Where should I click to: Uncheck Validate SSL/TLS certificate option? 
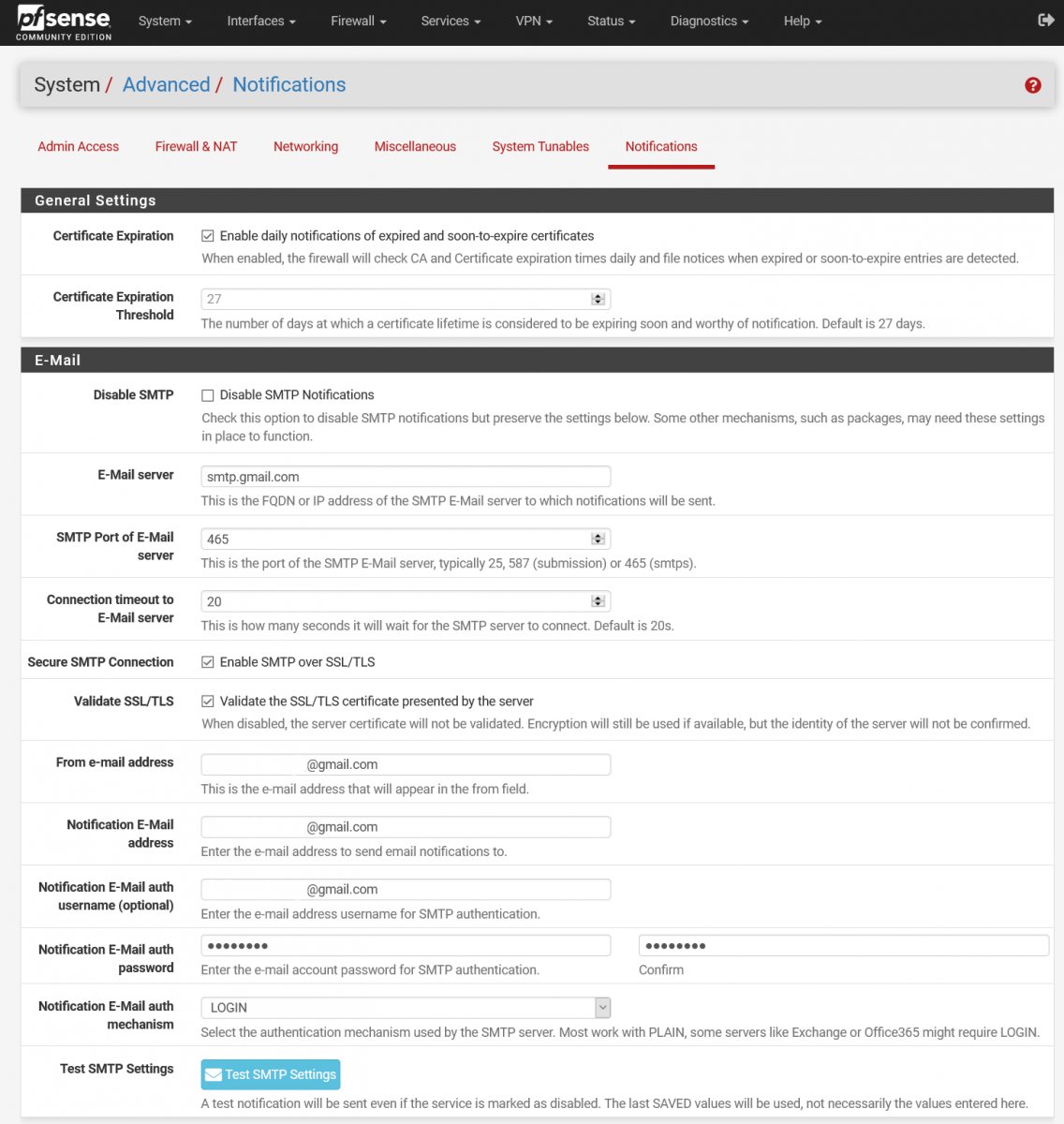(x=207, y=701)
